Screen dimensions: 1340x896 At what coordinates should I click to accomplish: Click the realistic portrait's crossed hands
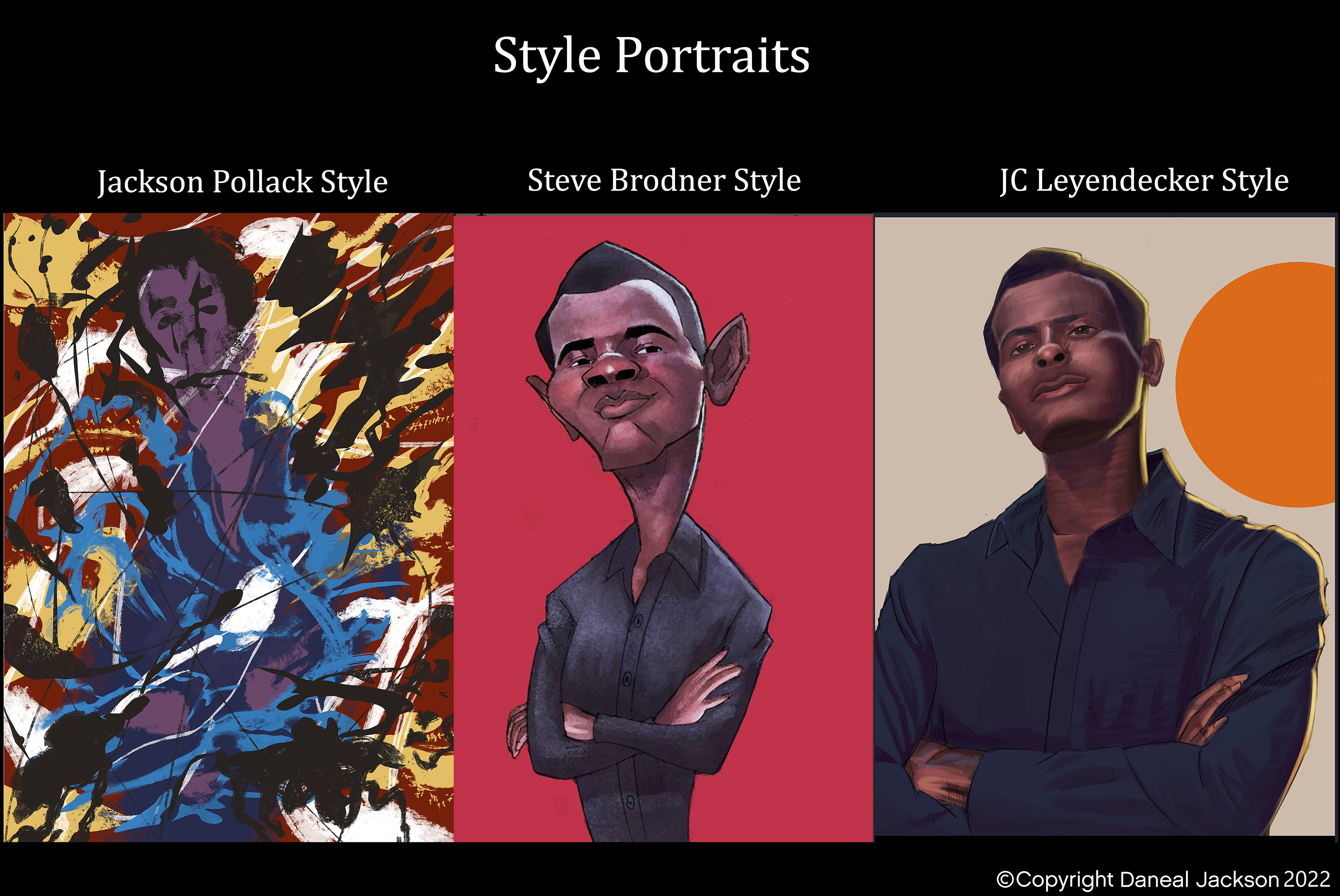pyautogui.click(x=1075, y=743)
